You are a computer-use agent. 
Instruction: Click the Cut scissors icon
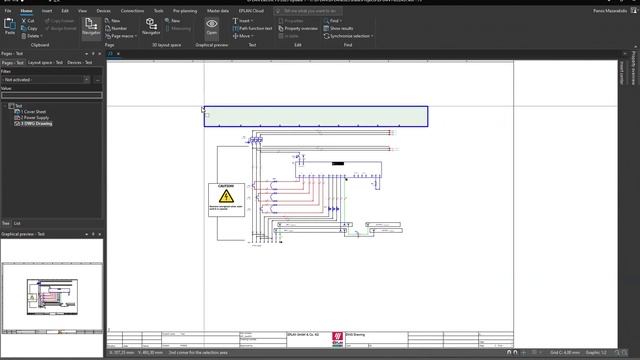[24, 20]
